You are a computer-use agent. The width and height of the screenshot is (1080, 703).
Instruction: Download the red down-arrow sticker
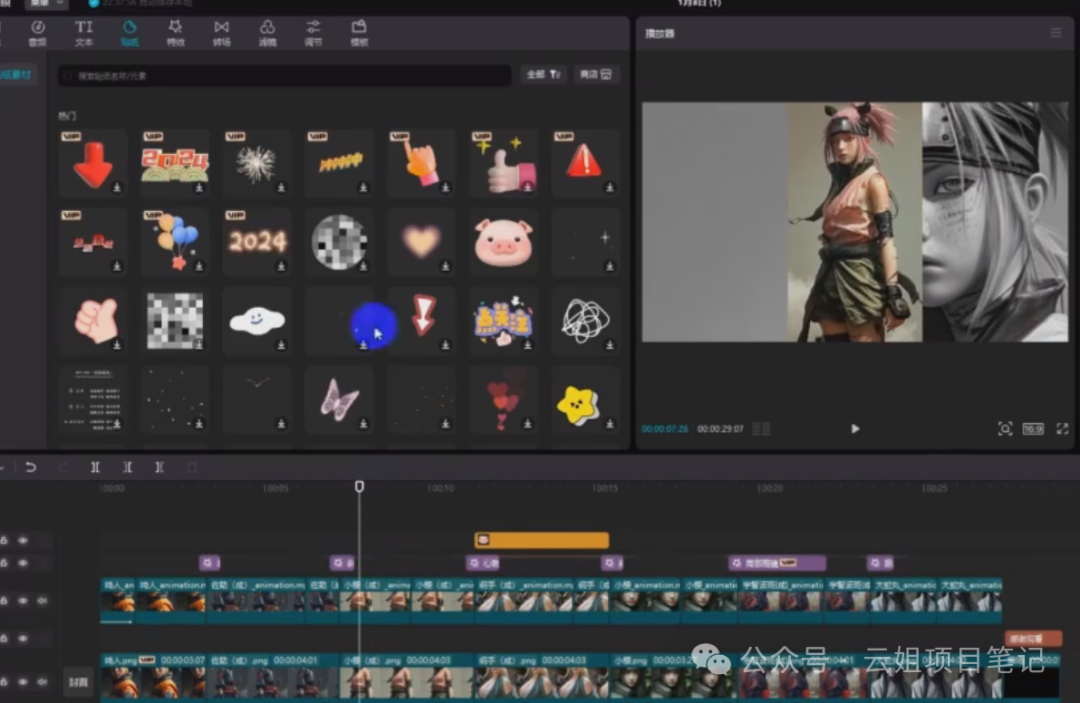[x=117, y=187]
